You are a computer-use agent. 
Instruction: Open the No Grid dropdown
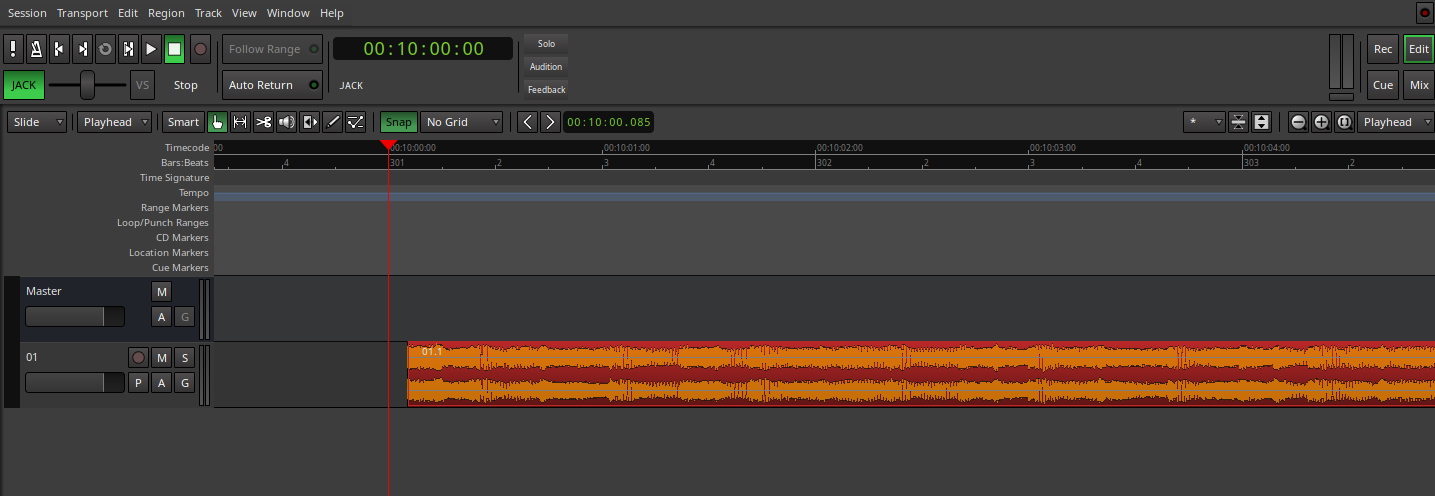tap(461, 122)
